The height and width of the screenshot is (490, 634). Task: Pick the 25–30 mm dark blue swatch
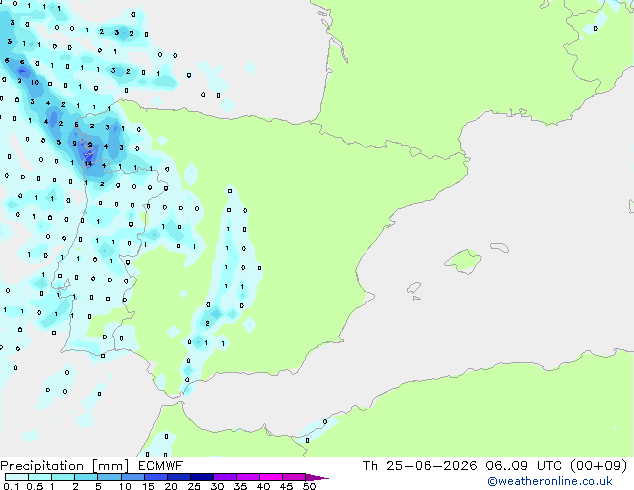point(201,477)
